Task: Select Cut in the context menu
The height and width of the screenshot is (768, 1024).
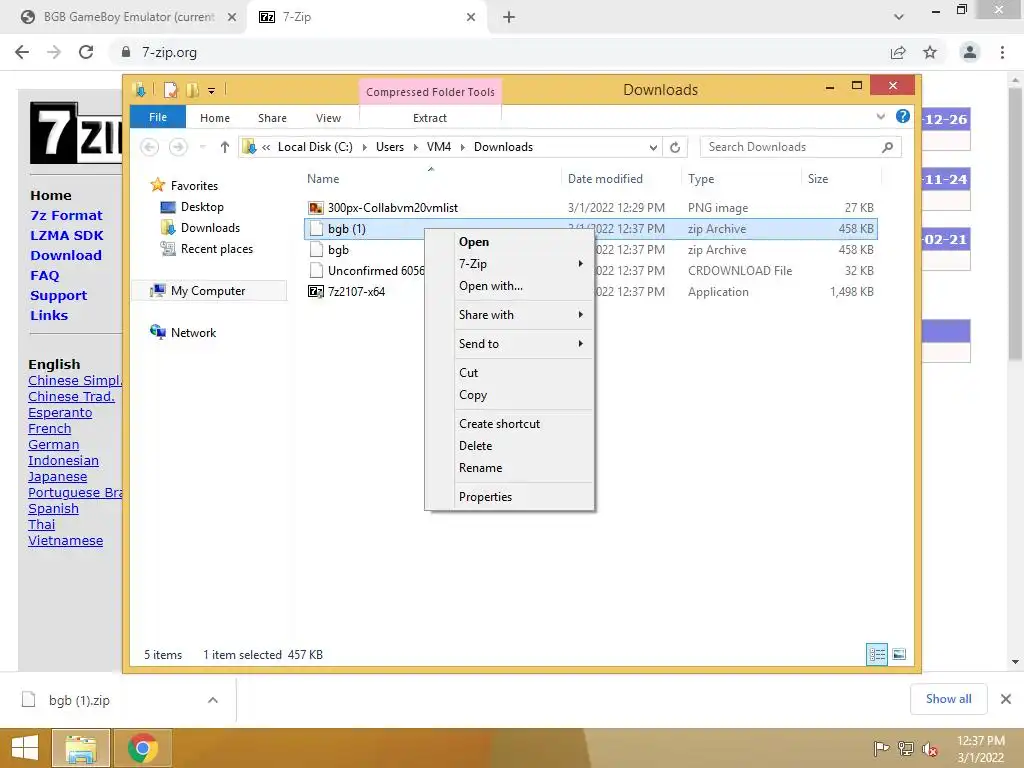Action: (468, 372)
